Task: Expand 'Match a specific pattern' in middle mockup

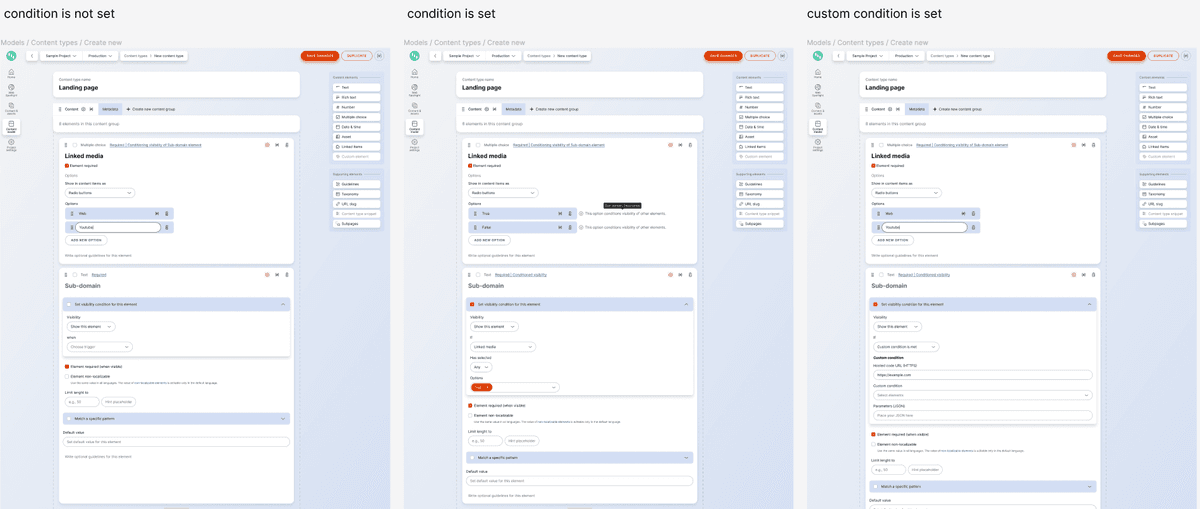Action: click(x=686, y=458)
